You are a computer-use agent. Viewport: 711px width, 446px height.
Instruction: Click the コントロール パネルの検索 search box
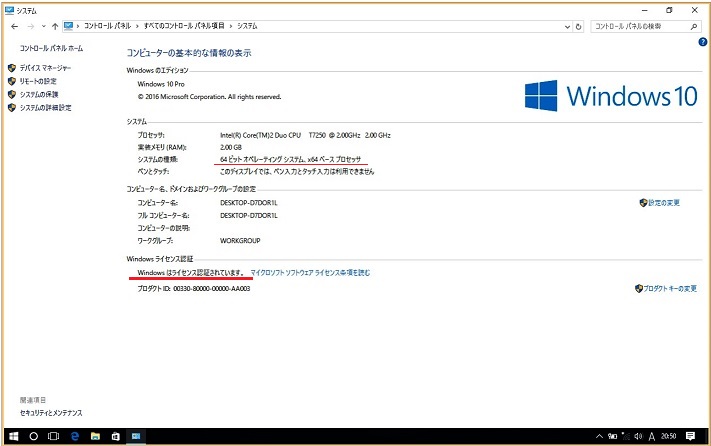[x=640, y=26]
